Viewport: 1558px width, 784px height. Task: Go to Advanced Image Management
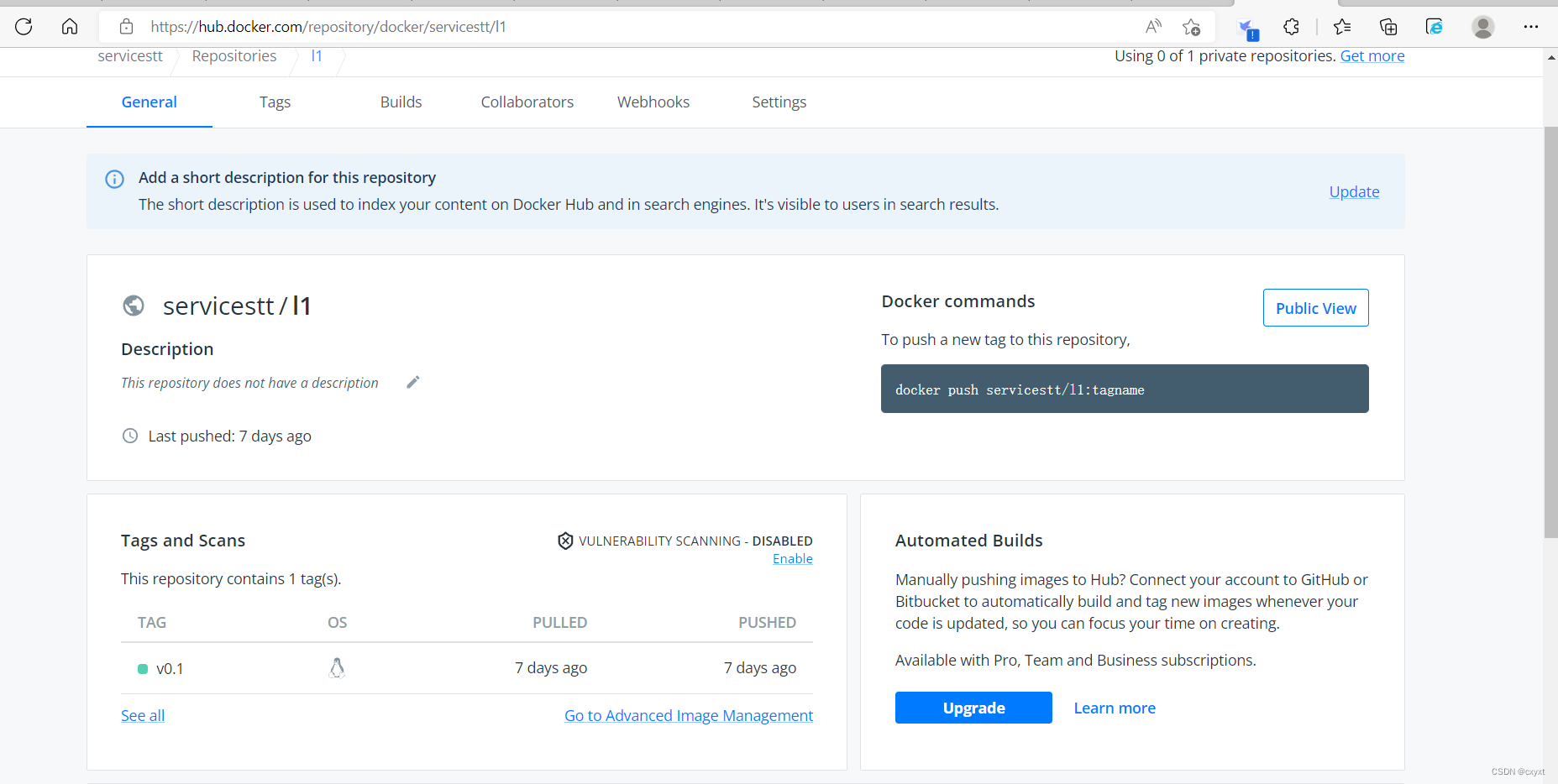point(689,716)
